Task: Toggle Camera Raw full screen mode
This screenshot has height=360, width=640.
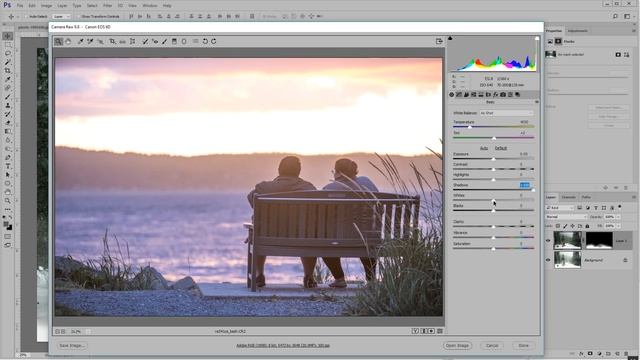Action: pos(439,41)
